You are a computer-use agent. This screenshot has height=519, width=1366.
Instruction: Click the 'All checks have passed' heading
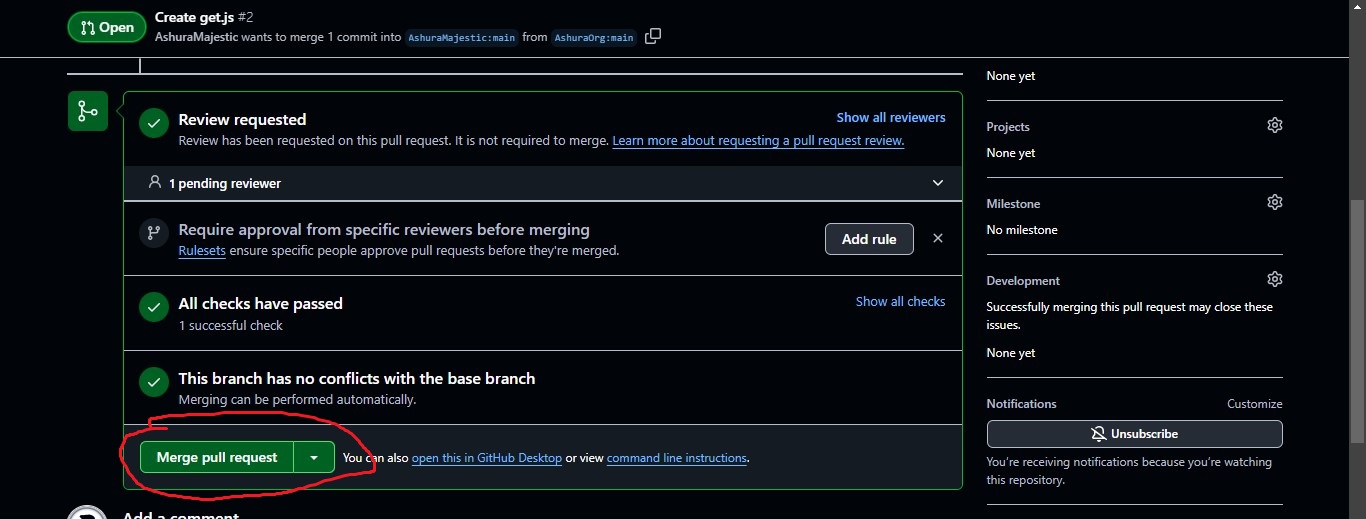point(260,303)
